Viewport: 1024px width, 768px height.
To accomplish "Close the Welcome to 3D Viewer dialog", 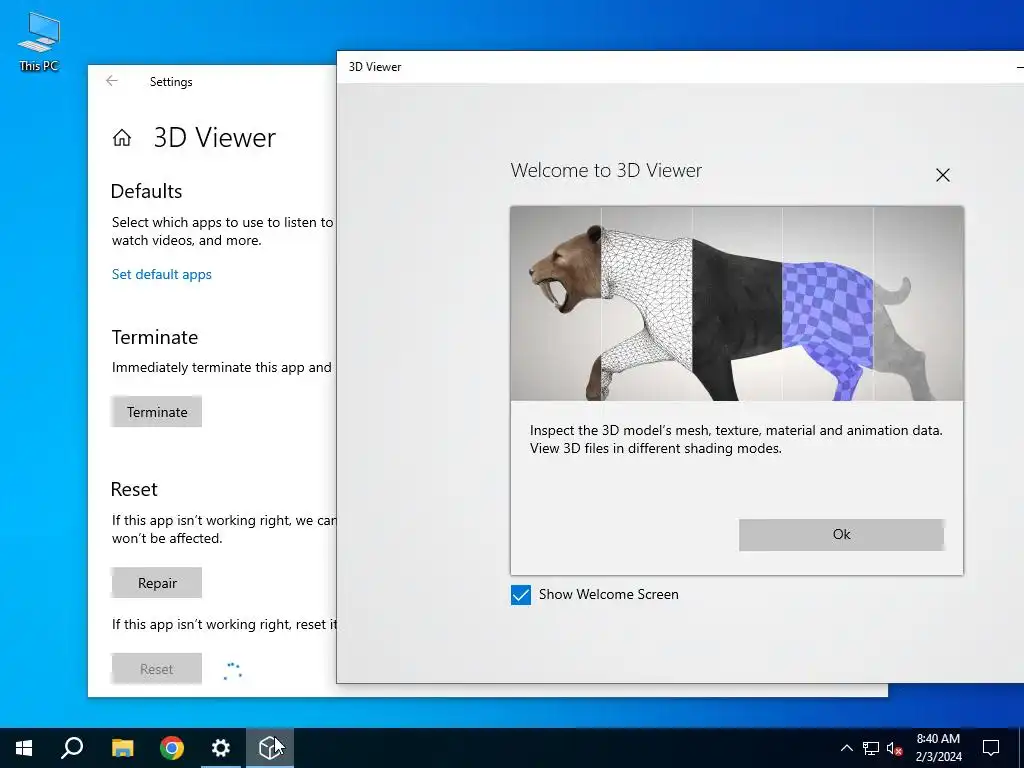I will [942, 175].
